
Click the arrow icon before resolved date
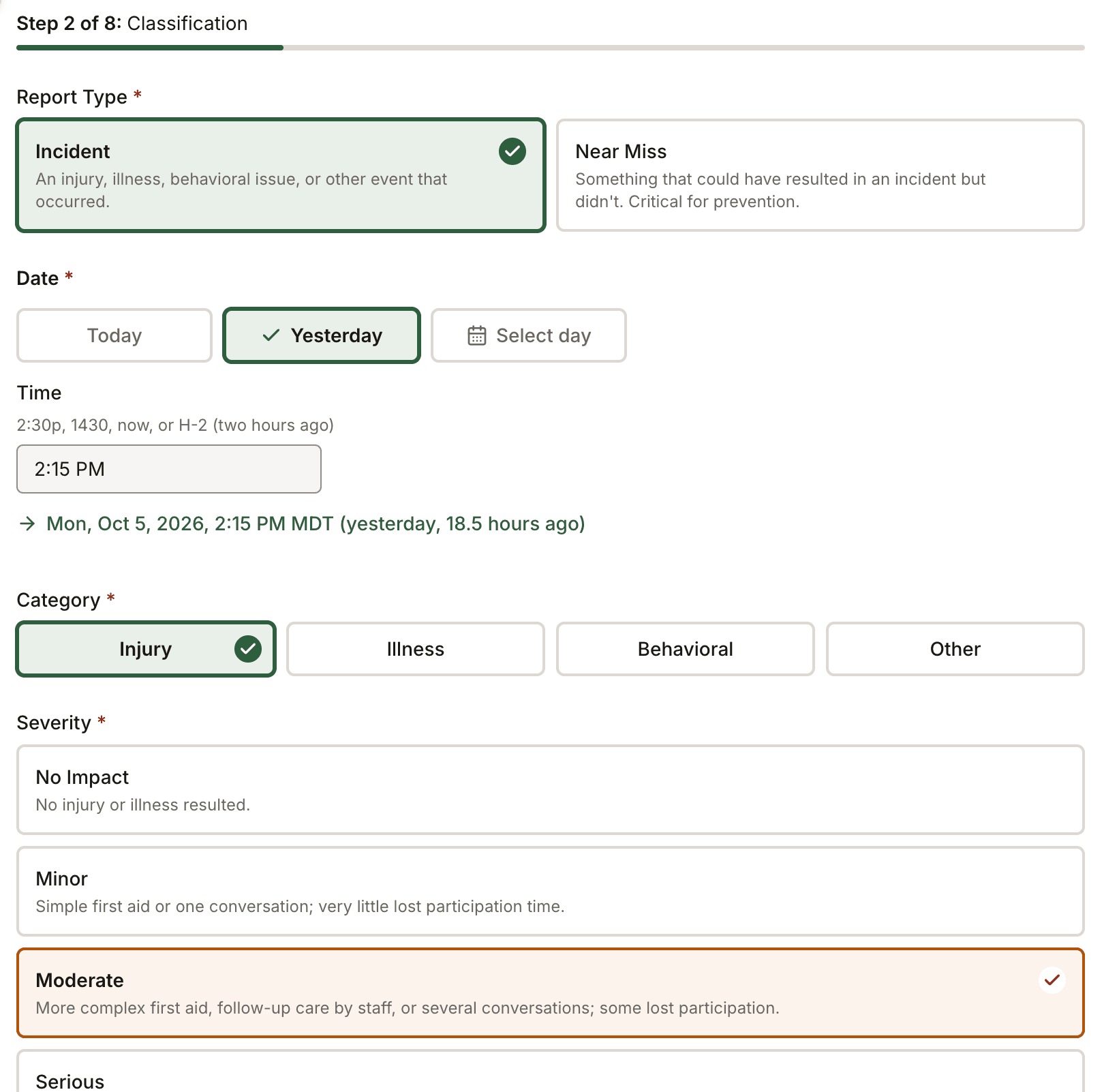(x=27, y=524)
